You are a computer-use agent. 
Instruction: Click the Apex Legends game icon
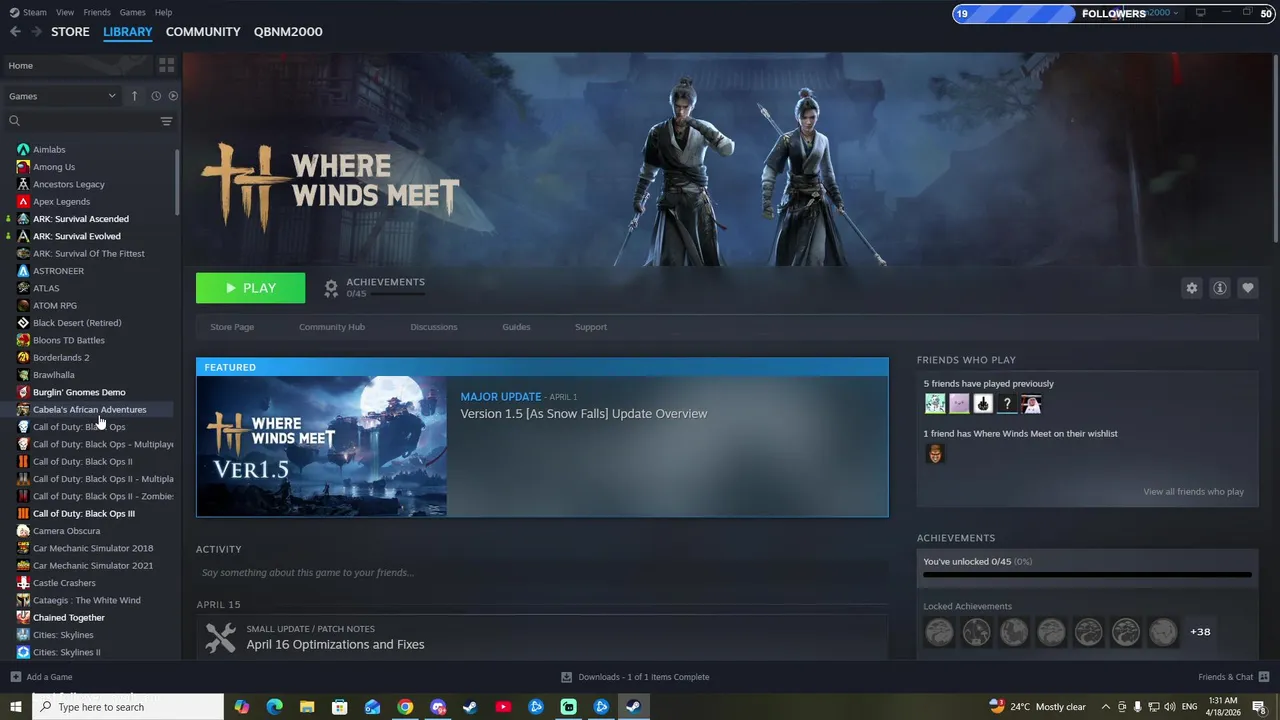pyautogui.click(x=23, y=202)
